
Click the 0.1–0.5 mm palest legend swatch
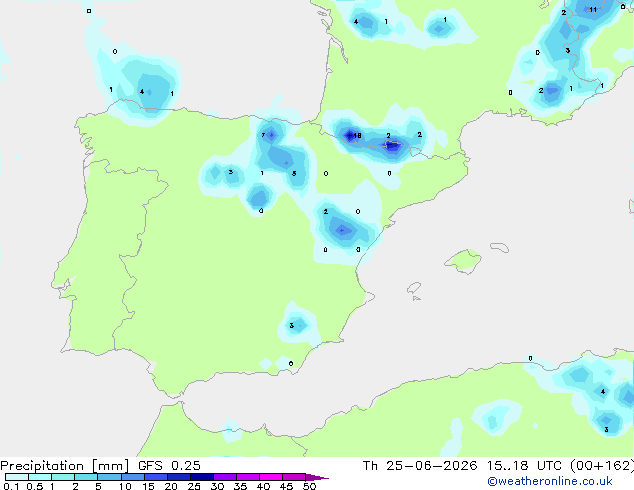(17, 477)
